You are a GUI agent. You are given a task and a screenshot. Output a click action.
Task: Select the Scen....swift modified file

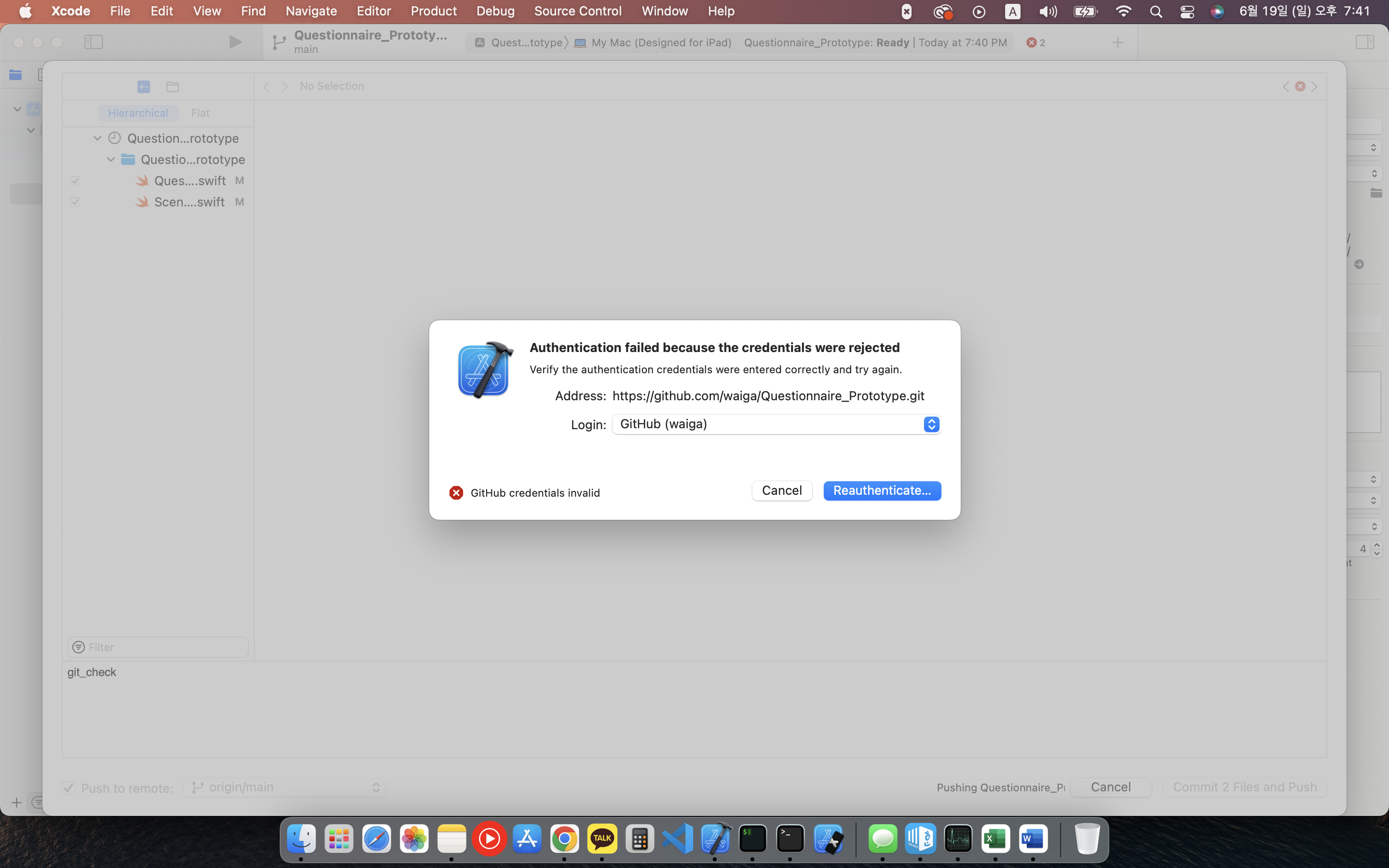(x=190, y=202)
